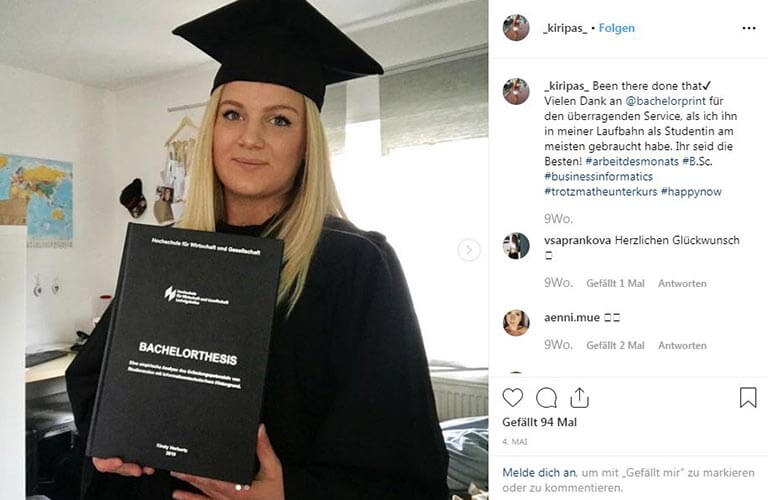Open the three-dot options menu
The image size is (768, 500).
point(749,28)
